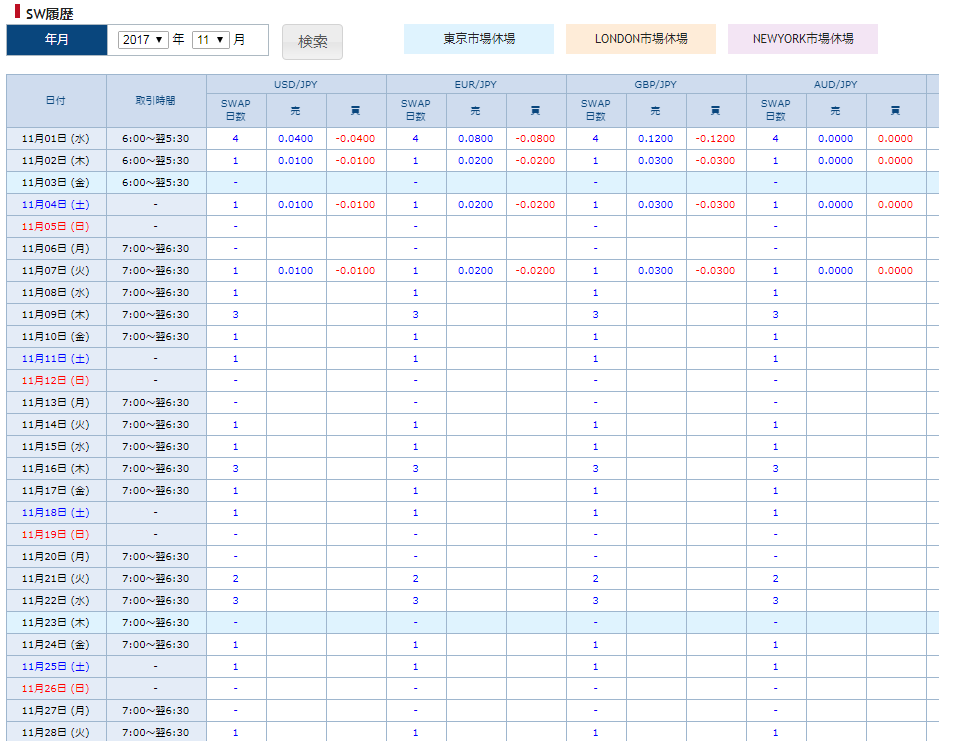Viewport: 958px width, 753px height.
Task: Select the 11月16日 (木) date cell
Action: pos(56,469)
